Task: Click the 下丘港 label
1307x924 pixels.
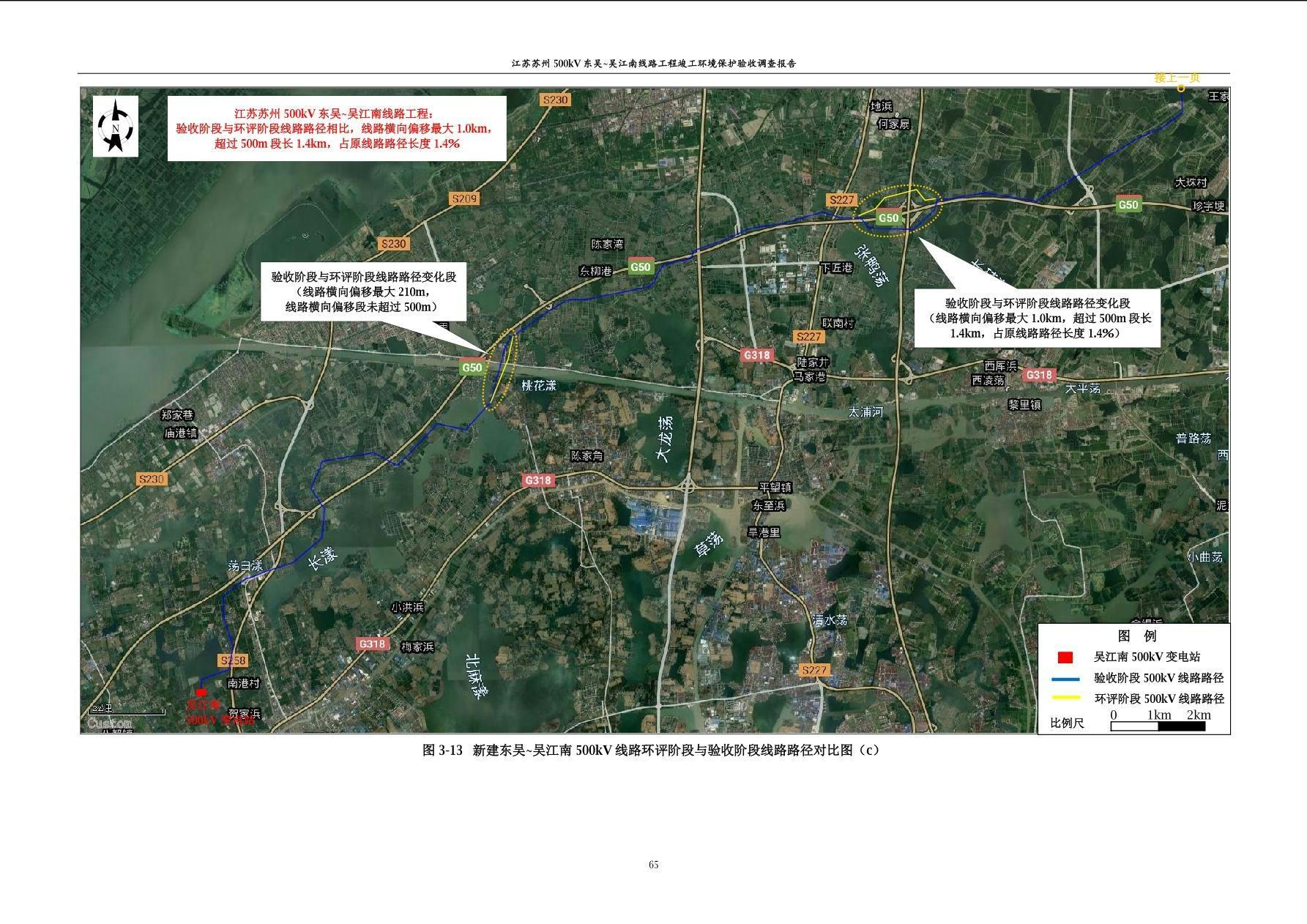Action: pos(836,268)
